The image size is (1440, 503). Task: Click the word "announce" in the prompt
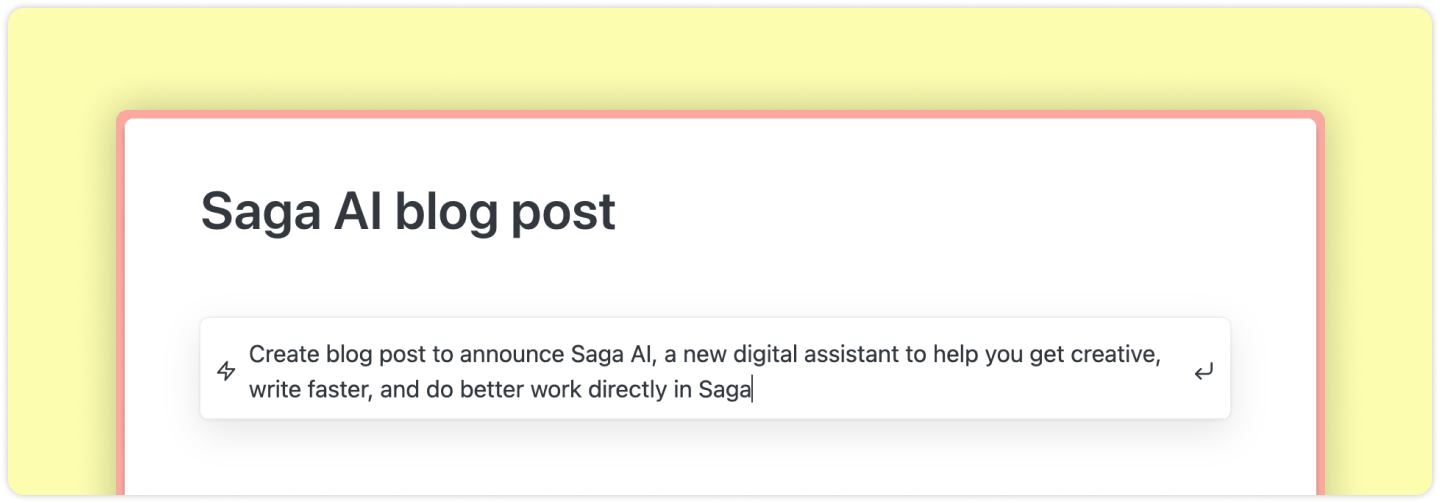520,355
